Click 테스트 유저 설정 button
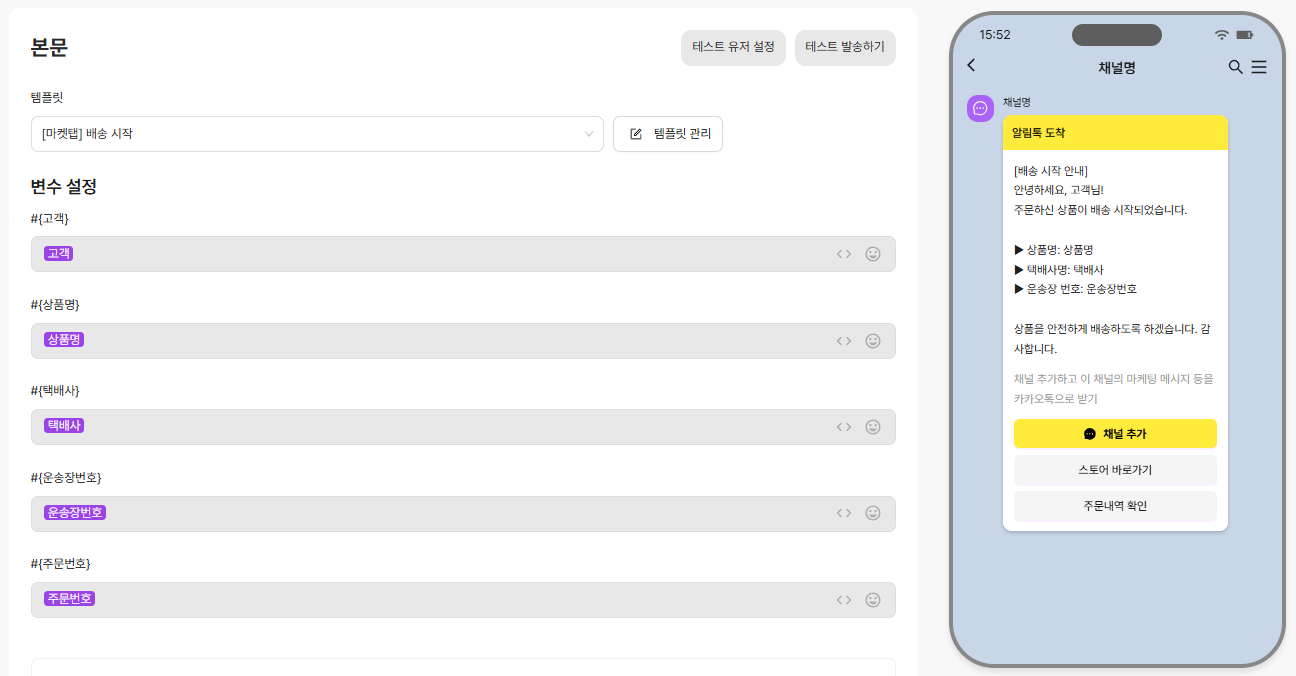Viewport: 1296px width, 676px height. tap(733, 47)
